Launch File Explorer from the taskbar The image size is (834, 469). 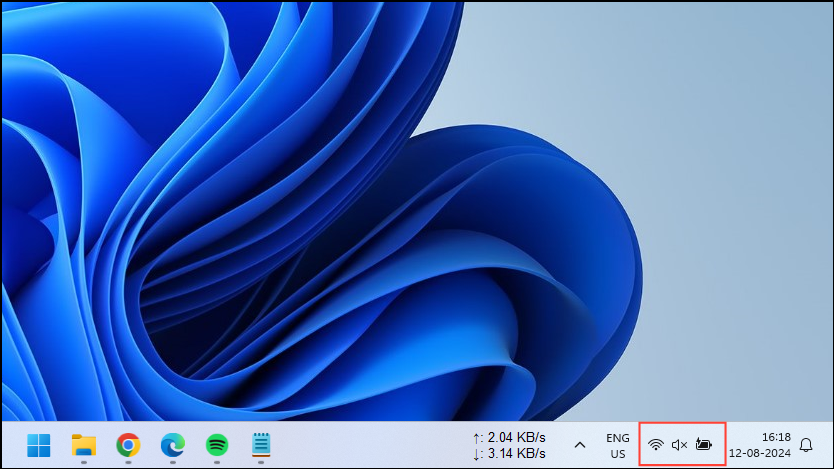pyautogui.click(x=84, y=445)
